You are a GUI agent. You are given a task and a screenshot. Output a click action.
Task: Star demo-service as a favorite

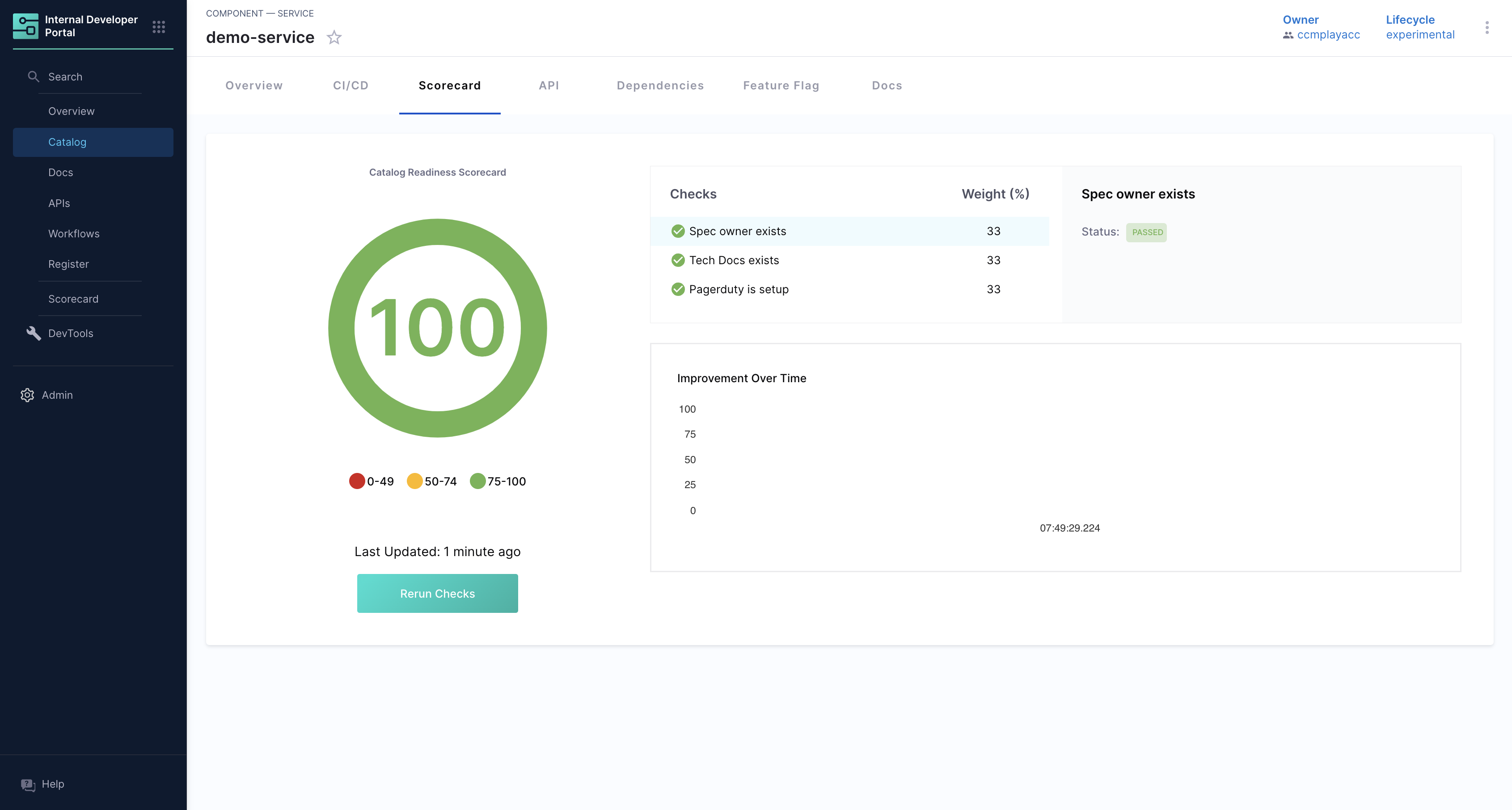click(x=334, y=38)
